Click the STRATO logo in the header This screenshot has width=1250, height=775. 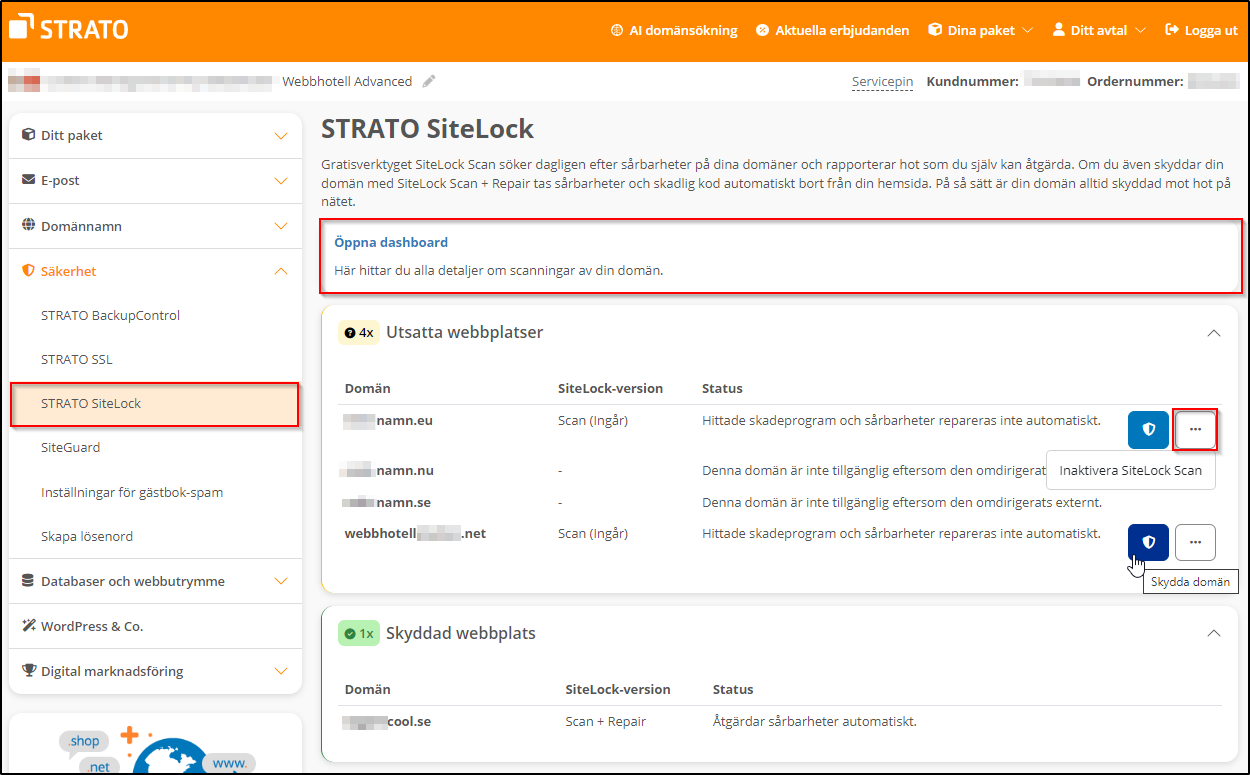coord(68,29)
